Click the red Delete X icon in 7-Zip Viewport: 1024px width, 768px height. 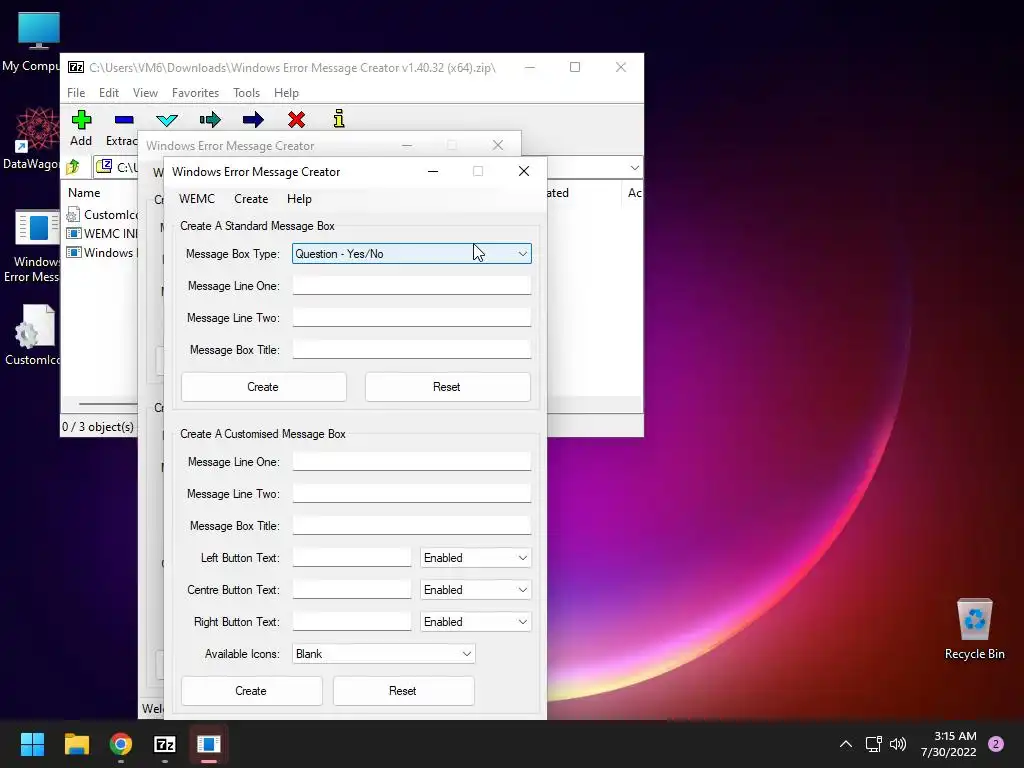point(296,120)
